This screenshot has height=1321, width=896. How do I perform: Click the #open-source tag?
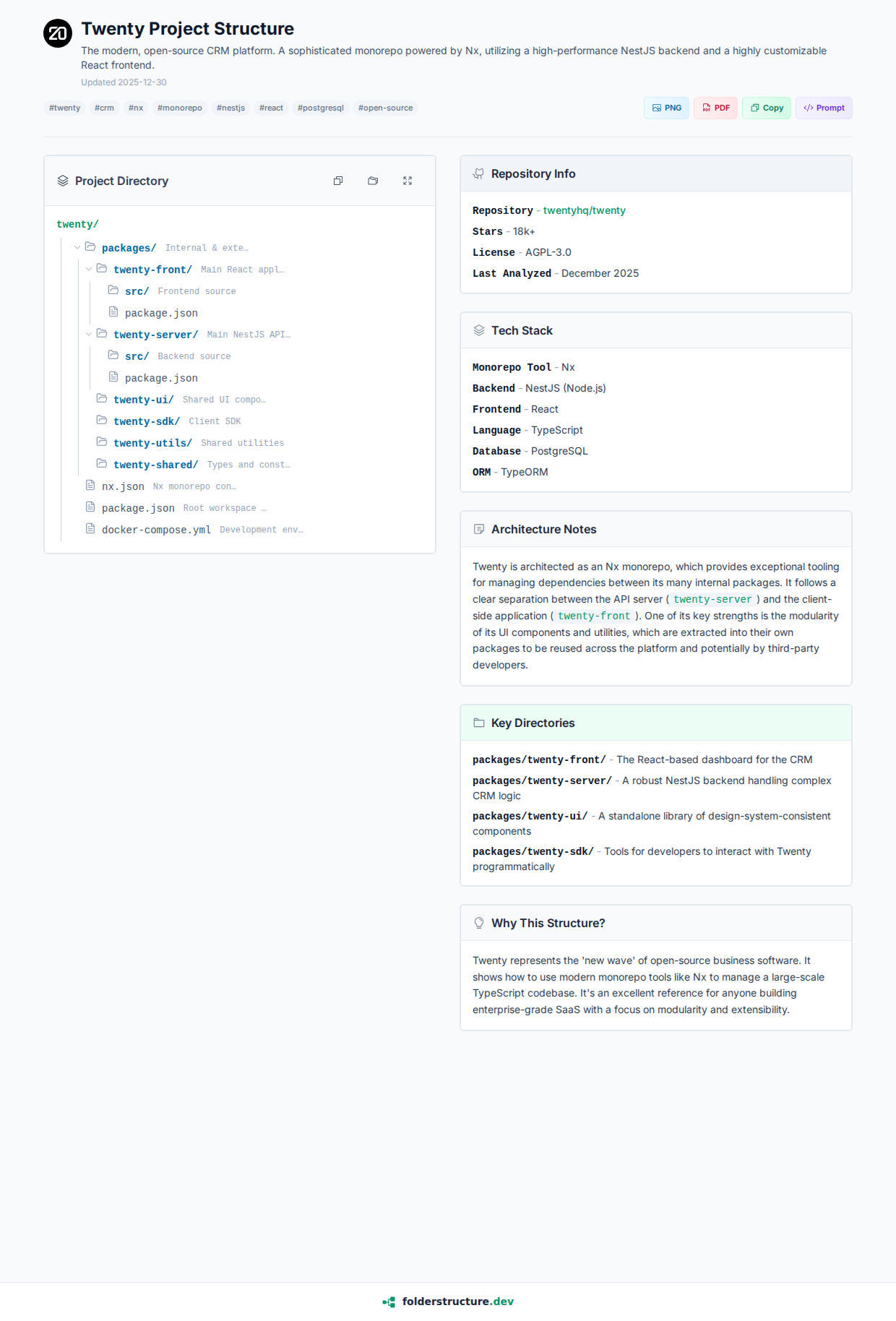(385, 108)
